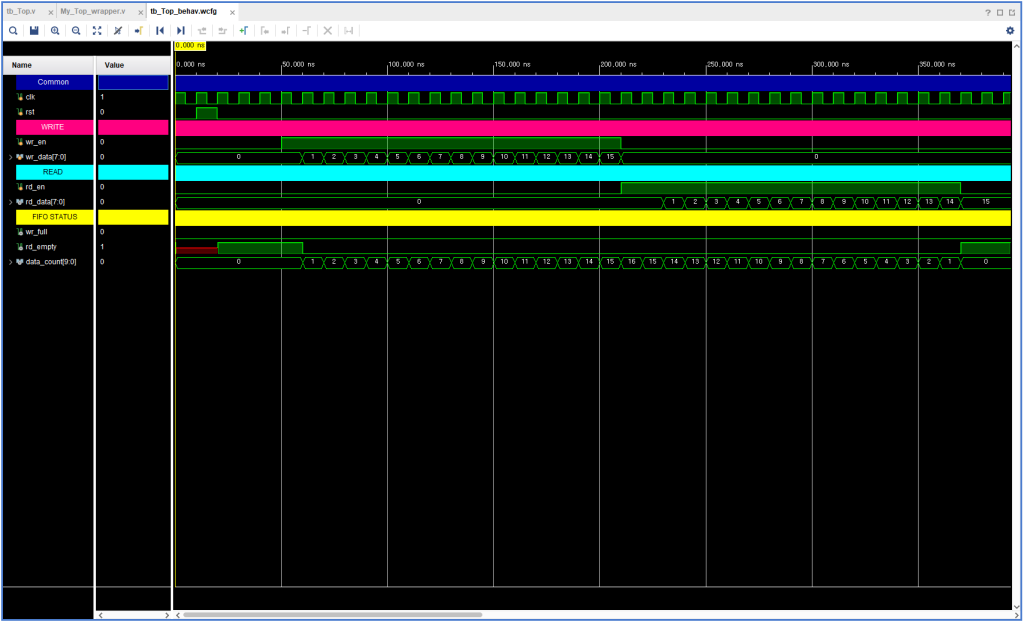Click the Name column header
Viewport: 1024px width, 622px height.
click(x=49, y=65)
